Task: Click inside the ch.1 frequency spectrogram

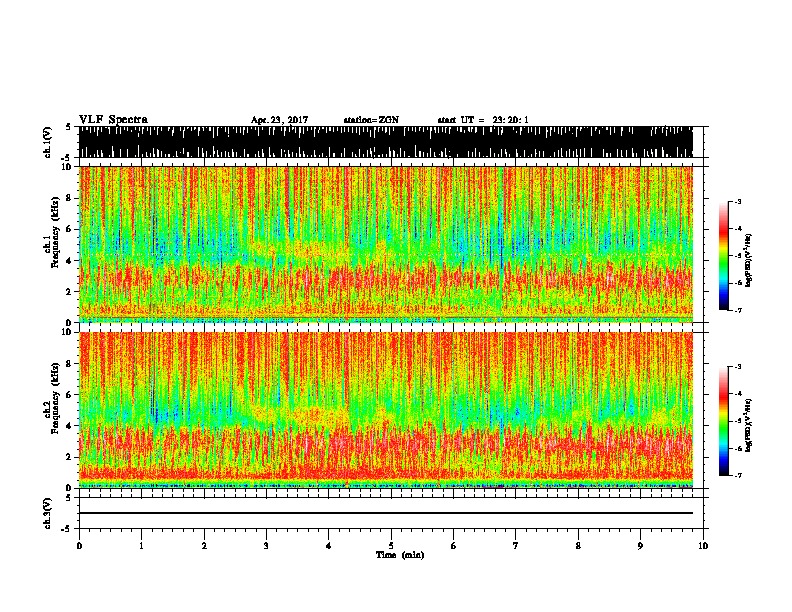Action: [x=386, y=244]
